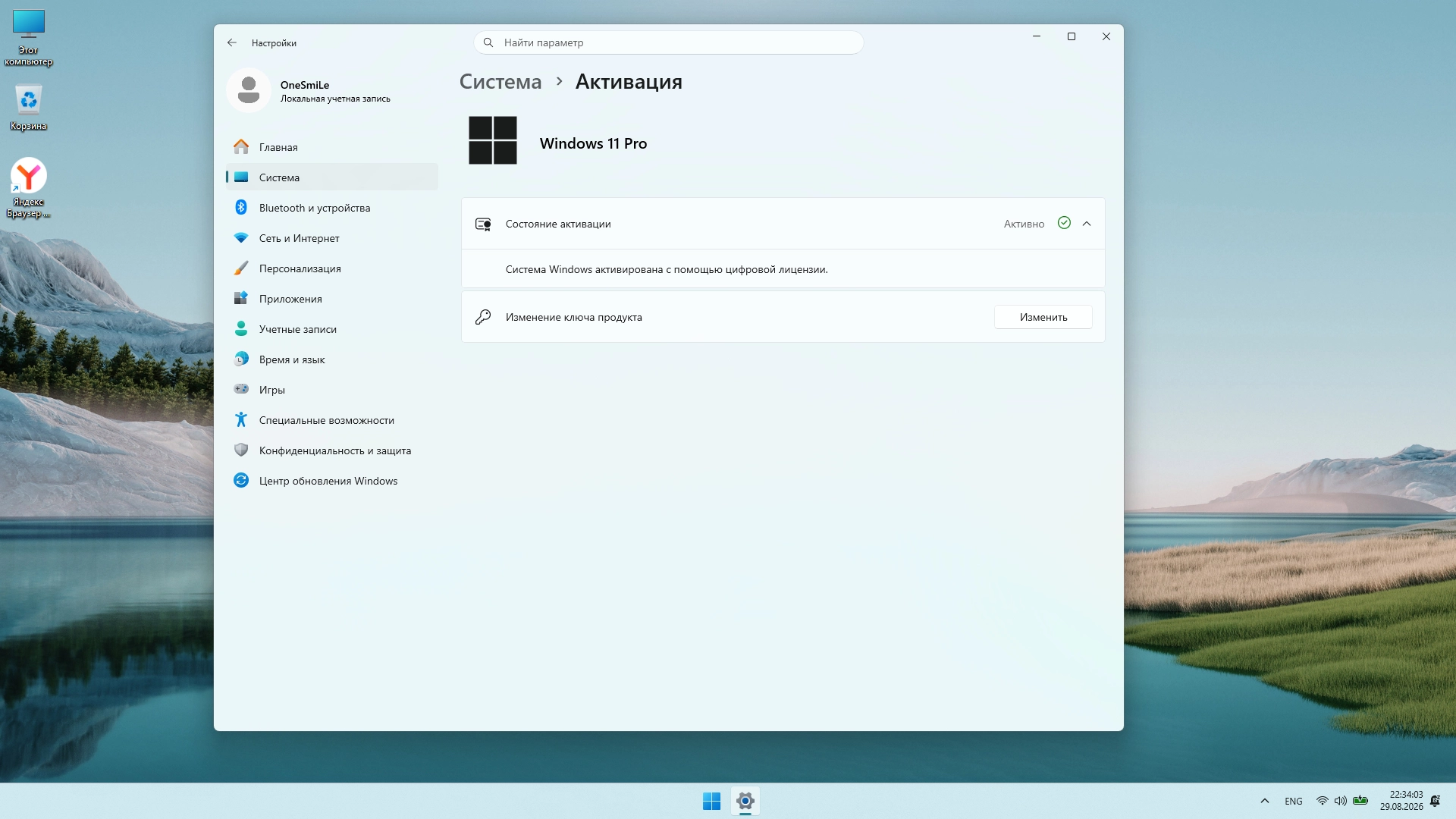This screenshot has height=819, width=1456.
Task: Open the clock and date flyout
Action: [1401, 802]
